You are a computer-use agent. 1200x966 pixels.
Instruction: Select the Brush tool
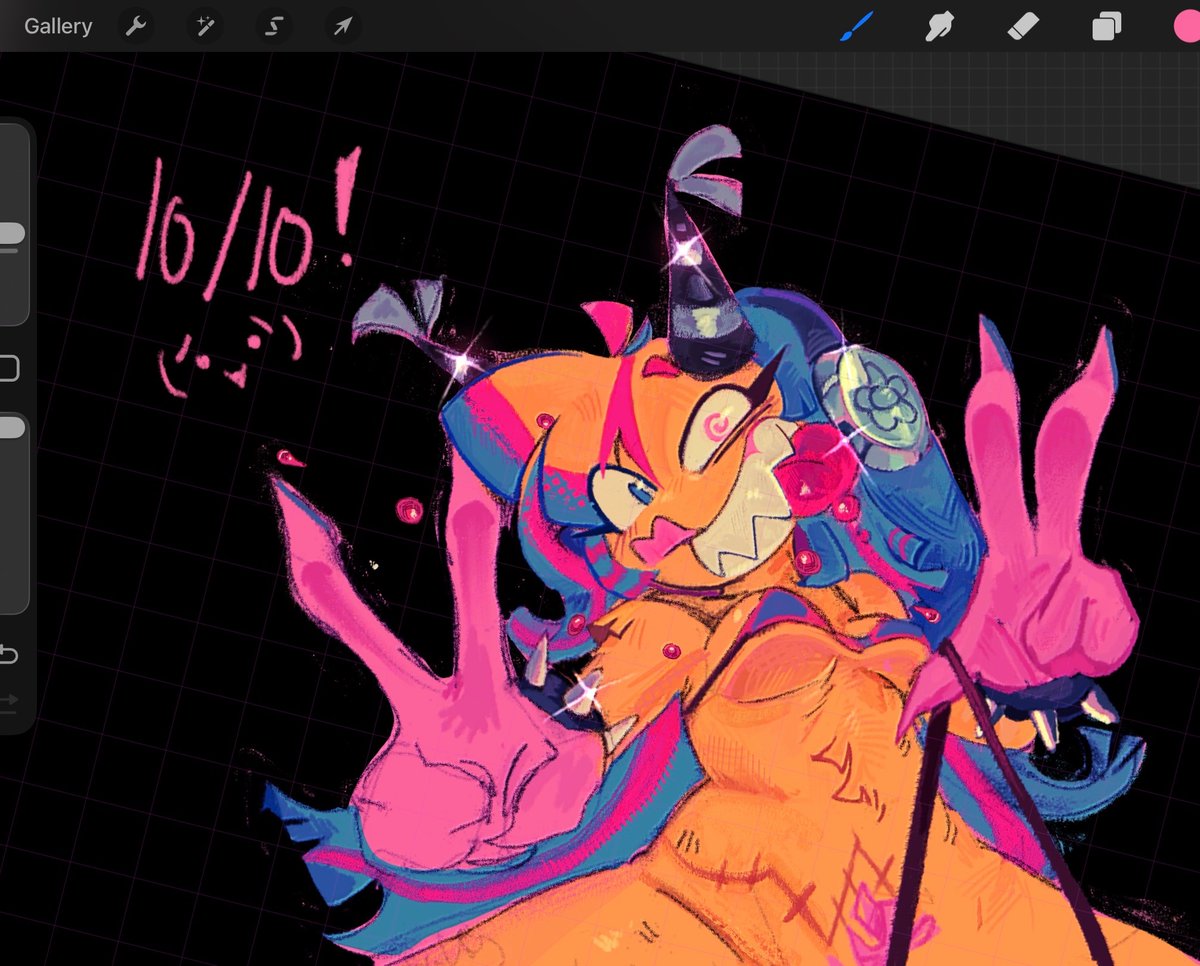point(856,27)
